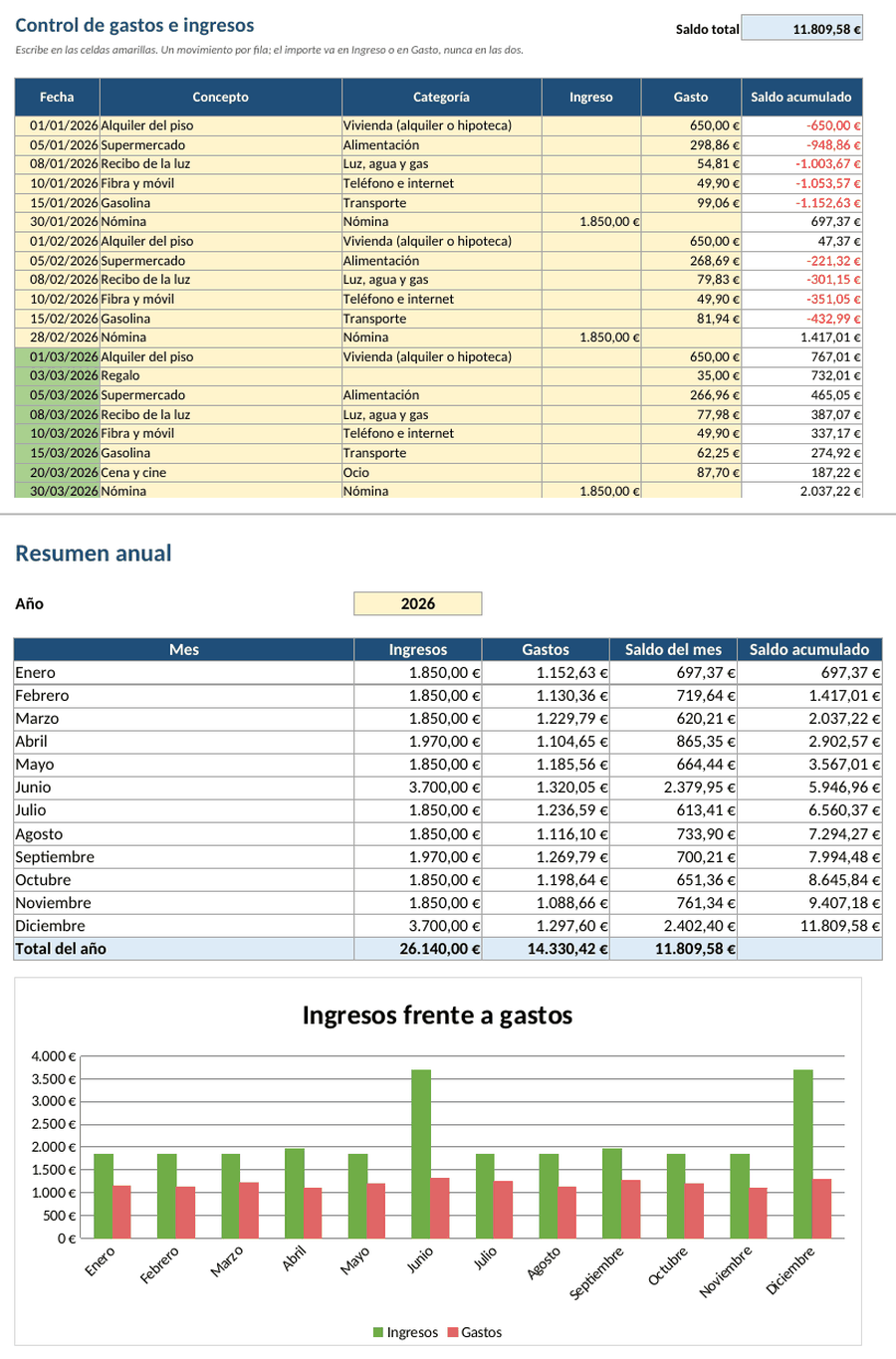This screenshot has height=1359, width=896.
Task: Click the green Ingresos legend entry
Action: (405, 1332)
